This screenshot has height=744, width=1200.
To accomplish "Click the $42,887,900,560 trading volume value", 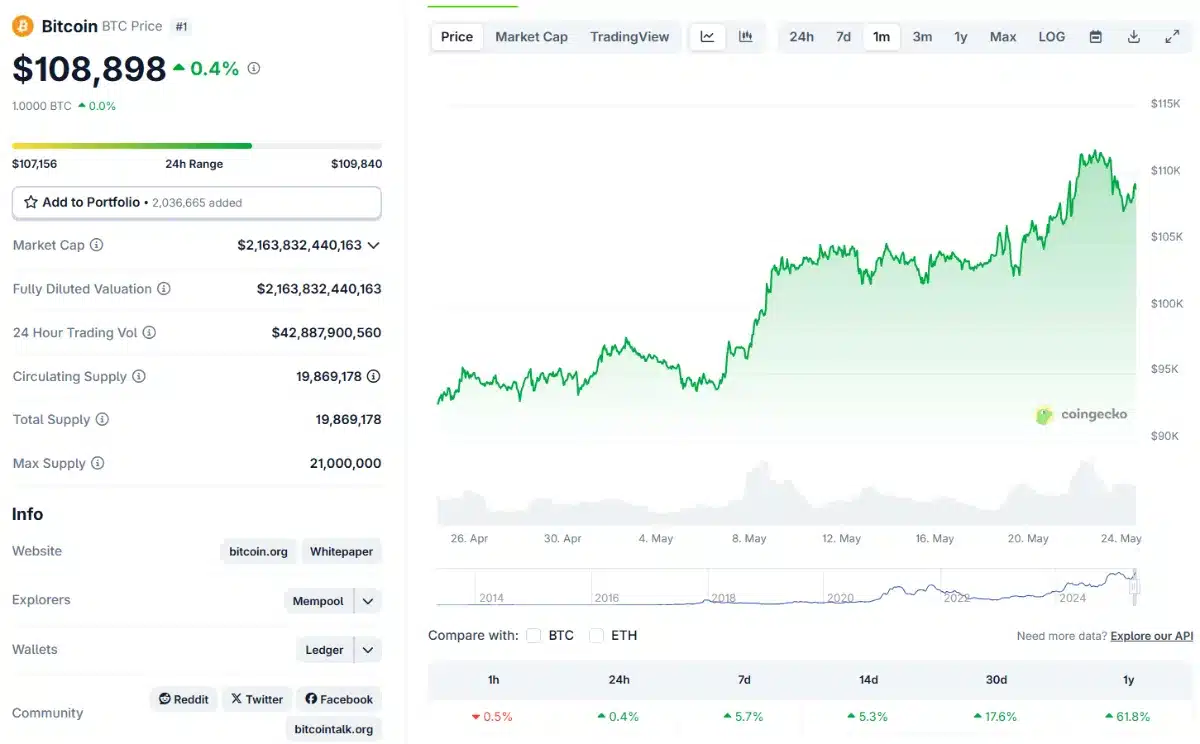I will 326,333.
